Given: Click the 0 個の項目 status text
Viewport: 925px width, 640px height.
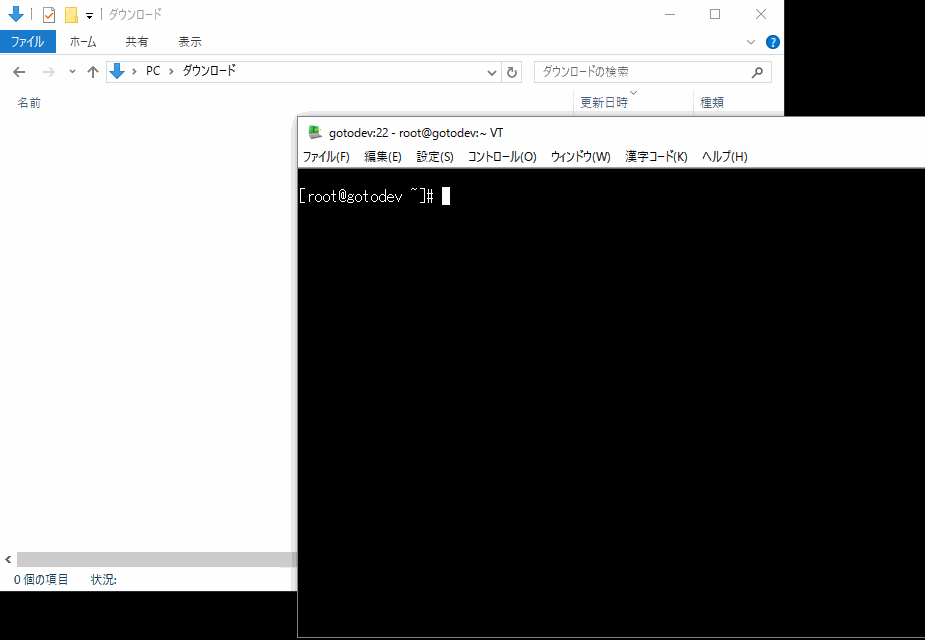Looking at the screenshot, I should pos(41,580).
